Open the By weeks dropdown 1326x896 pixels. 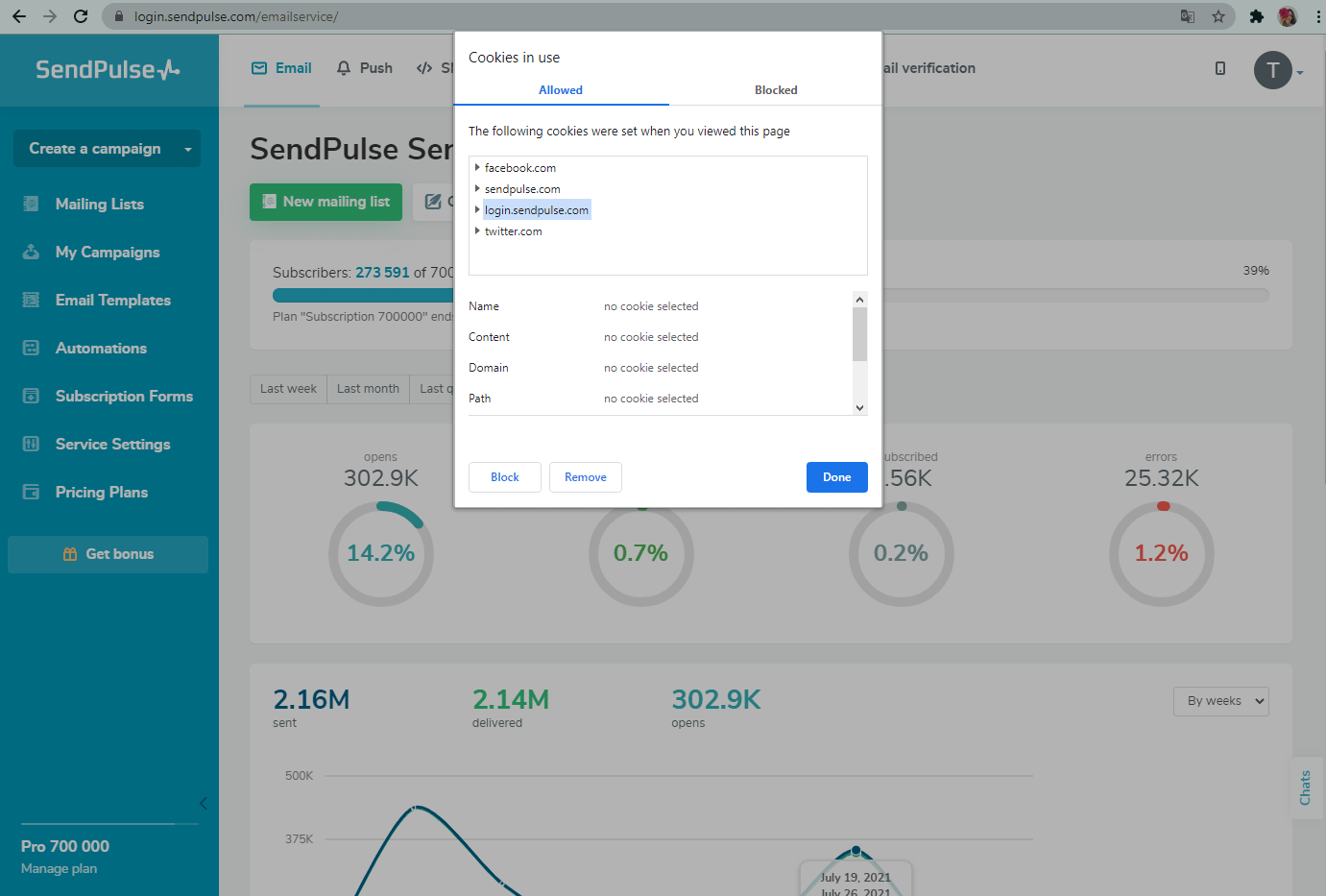click(1220, 701)
